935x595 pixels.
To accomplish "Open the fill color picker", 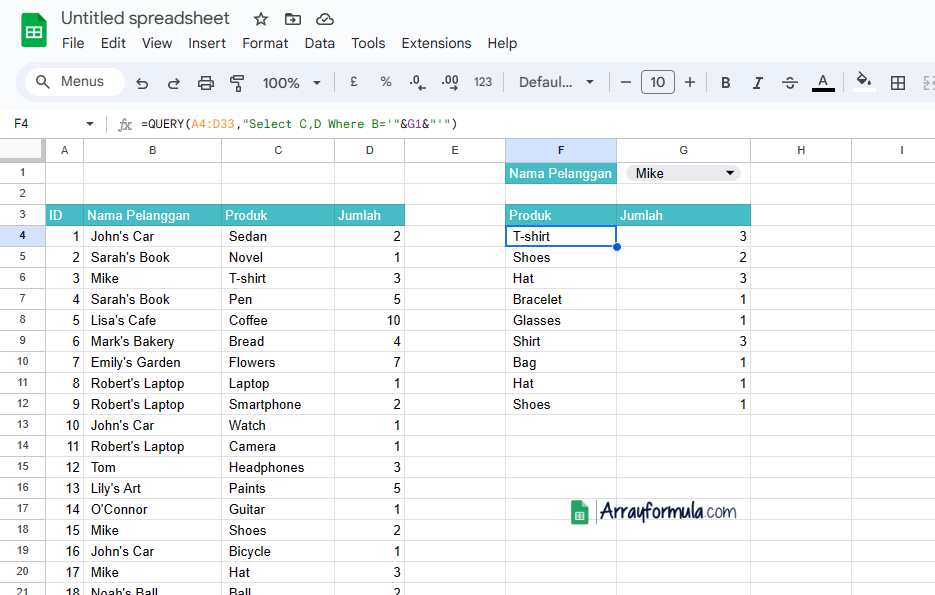I will coord(864,83).
